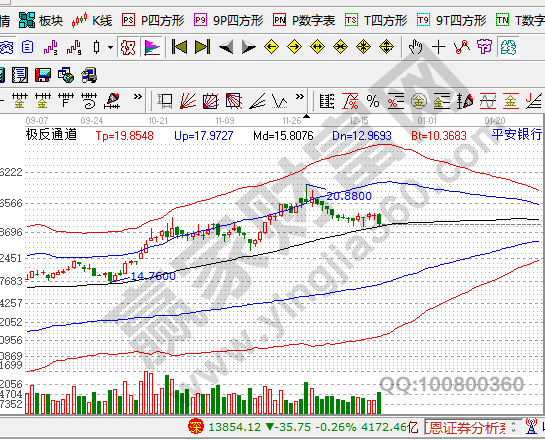This screenshot has width=545, height=440.
Task: Click the red floppy disk save icon
Action: pos(43,75)
